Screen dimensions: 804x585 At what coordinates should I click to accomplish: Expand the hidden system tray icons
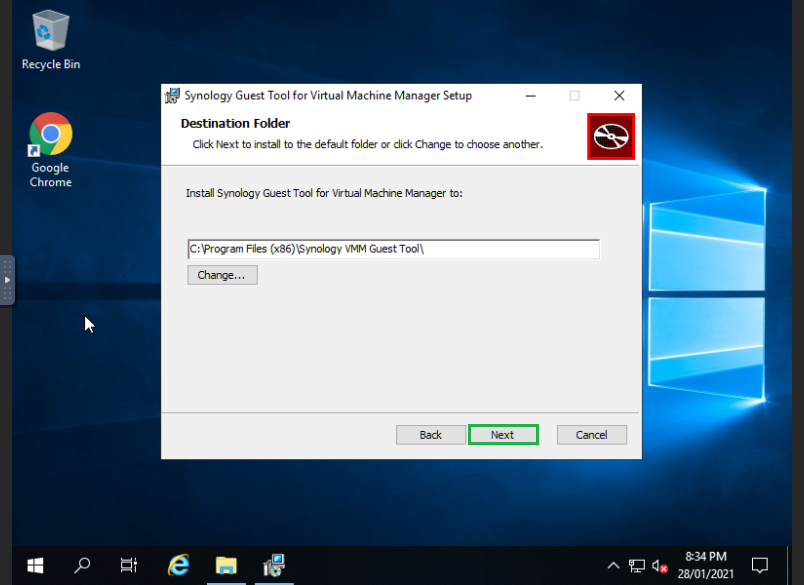(x=613, y=565)
